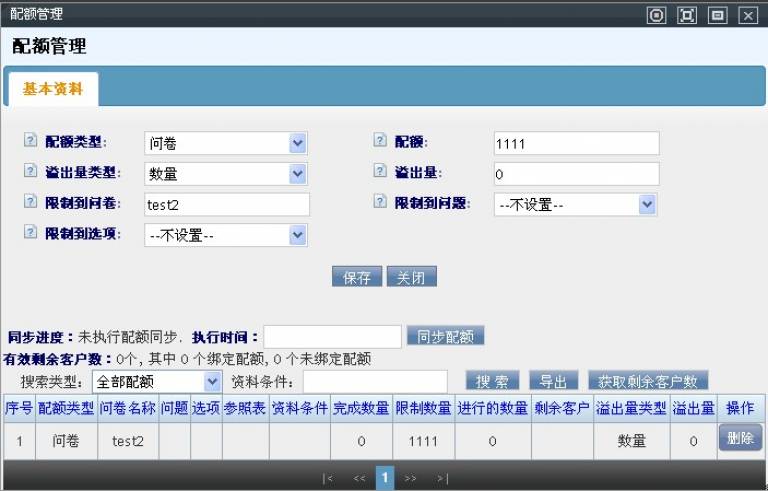Open 搜索类型 dropdown showing 全部配额

click(x=156, y=381)
